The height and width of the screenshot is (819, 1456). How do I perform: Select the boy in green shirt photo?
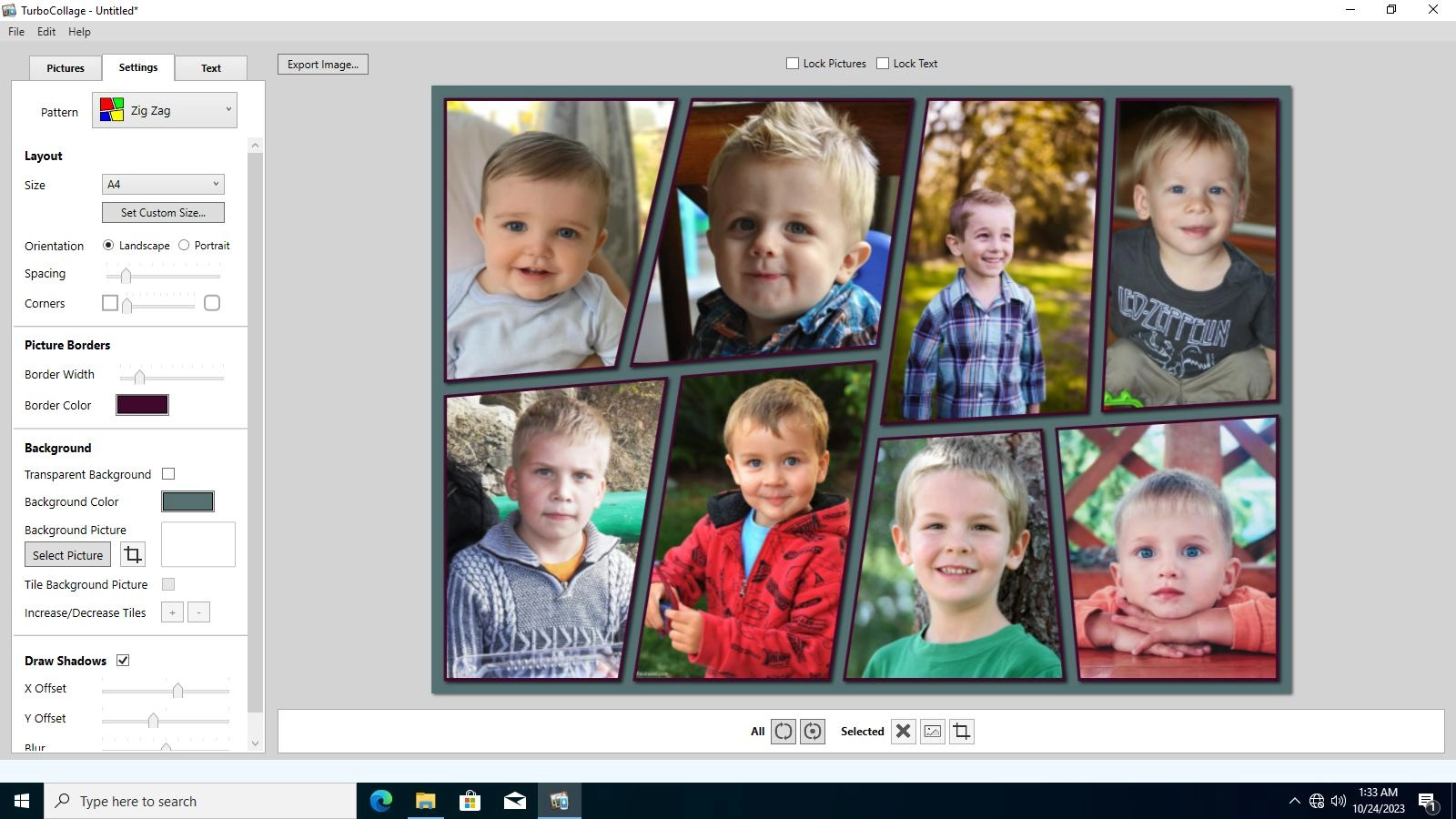(x=953, y=555)
